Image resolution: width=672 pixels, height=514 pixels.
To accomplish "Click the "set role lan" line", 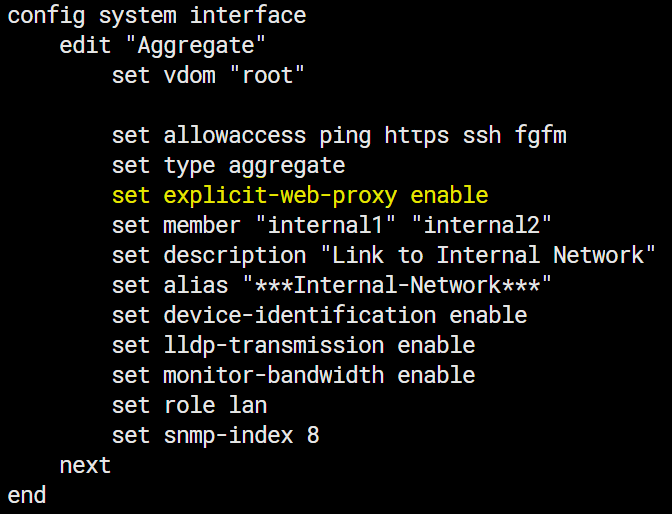I will 189,405.
